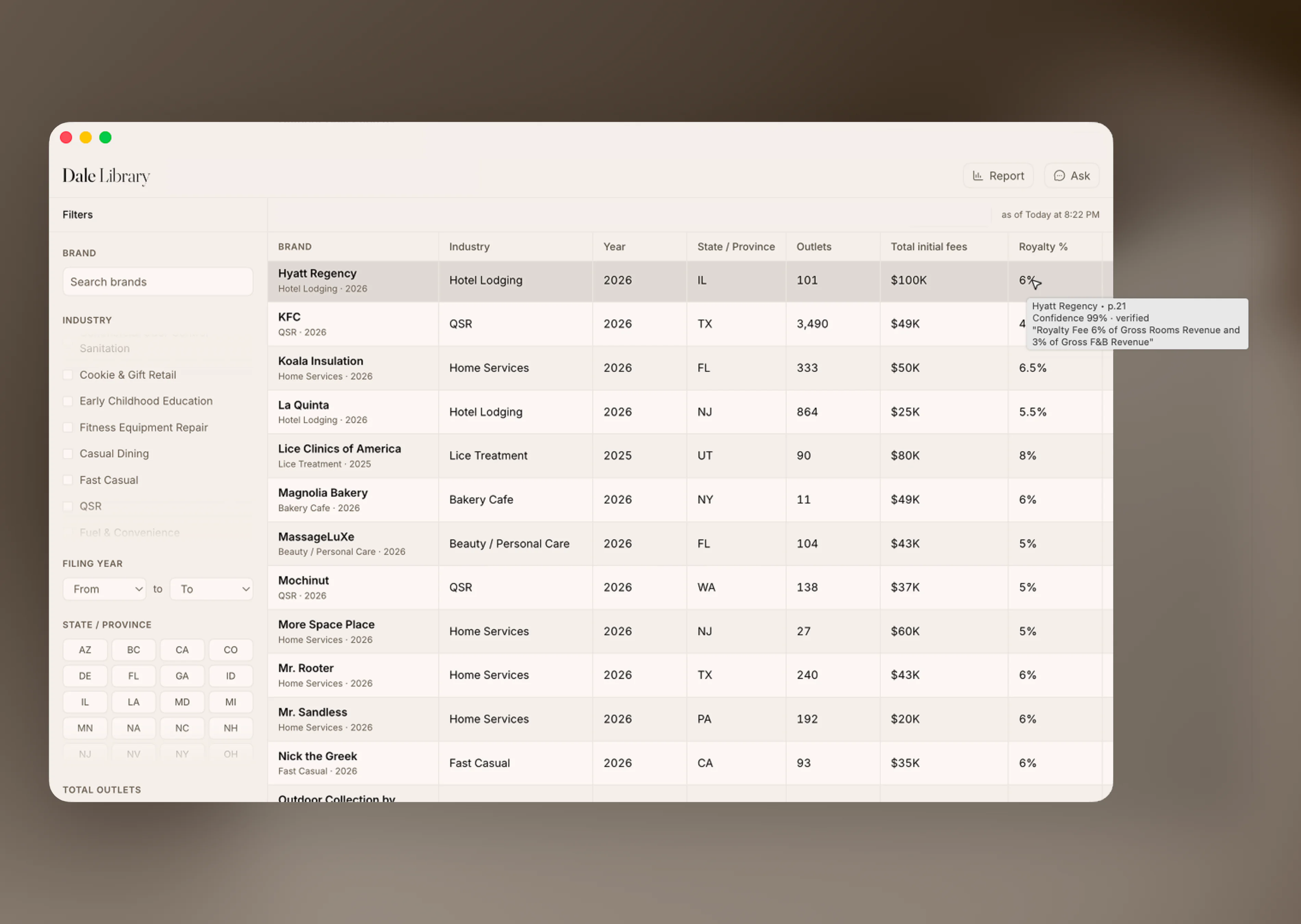Click MassageLuXe royalty value 5%
Screen dimensions: 1301x924
[x=1027, y=544]
